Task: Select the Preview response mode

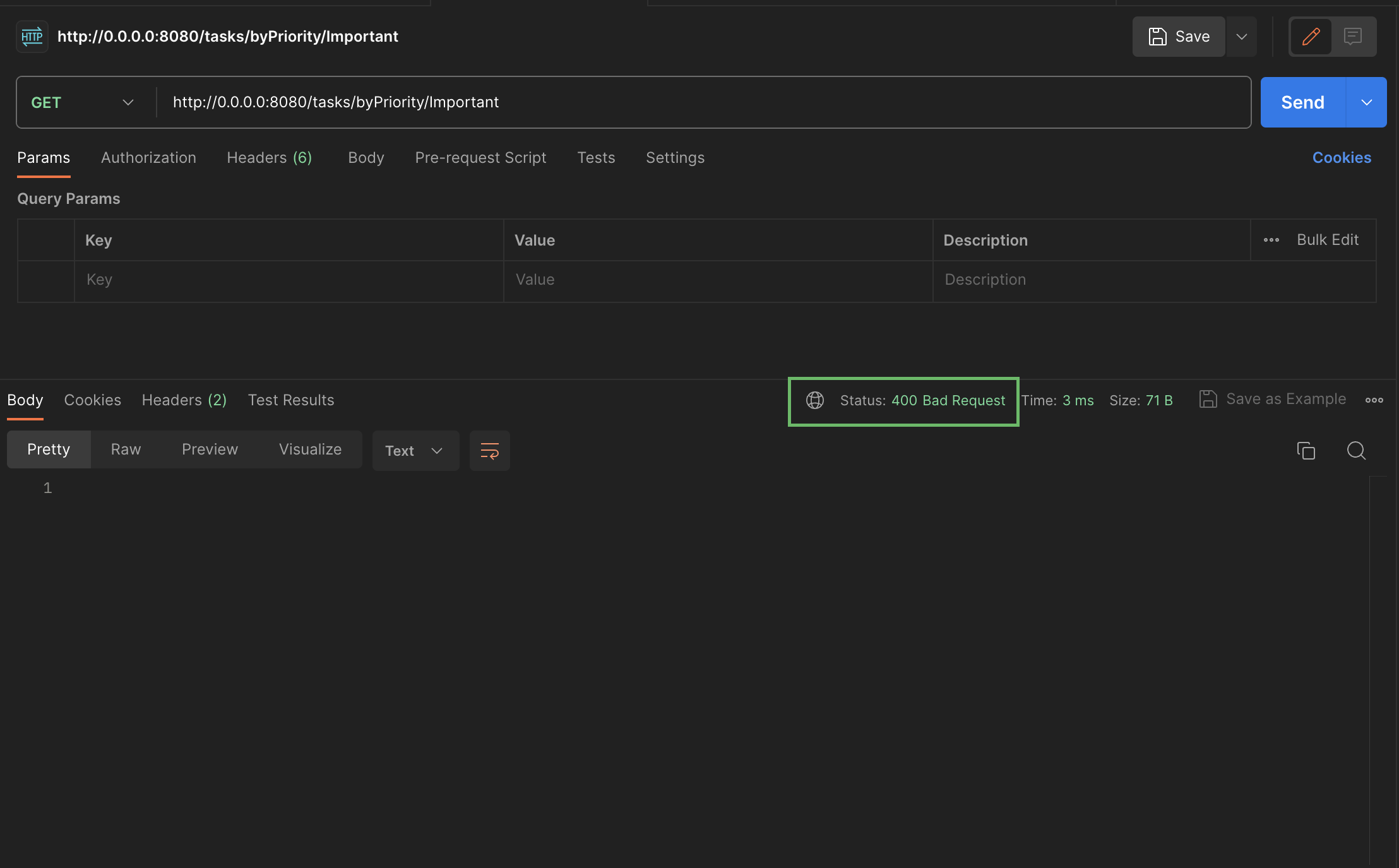Action: pos(210,449)
